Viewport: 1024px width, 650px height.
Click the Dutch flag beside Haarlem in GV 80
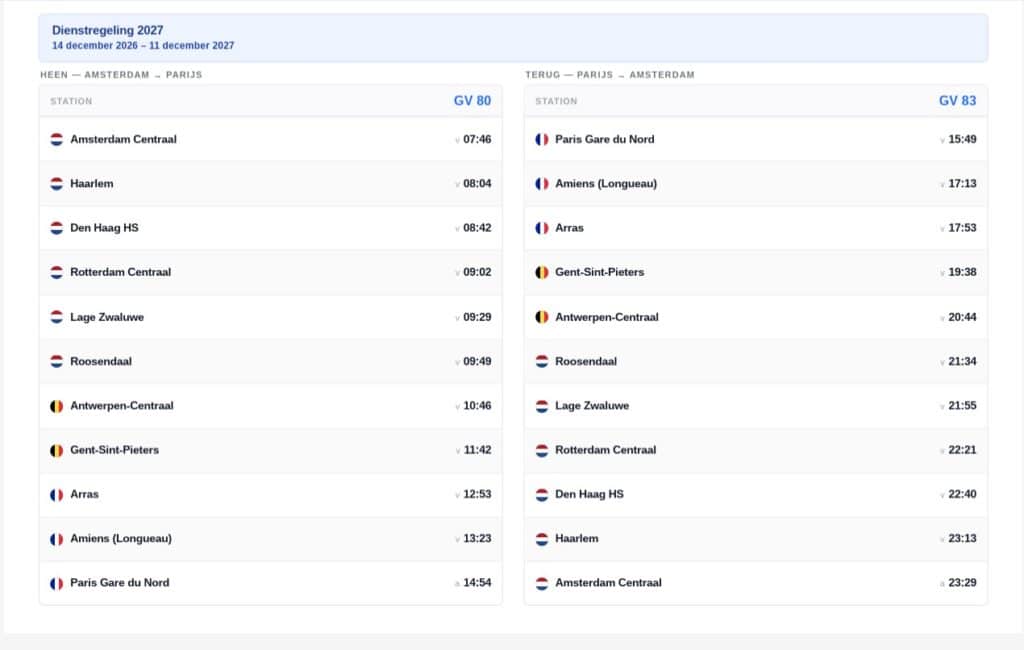coord(57,184)
